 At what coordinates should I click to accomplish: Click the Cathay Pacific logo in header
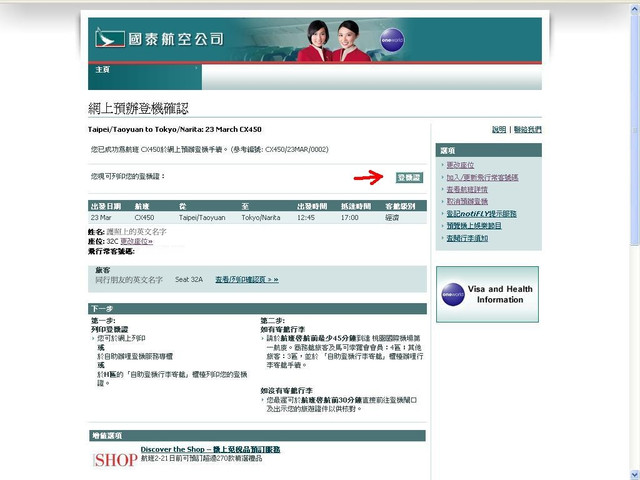pos(159,39)
